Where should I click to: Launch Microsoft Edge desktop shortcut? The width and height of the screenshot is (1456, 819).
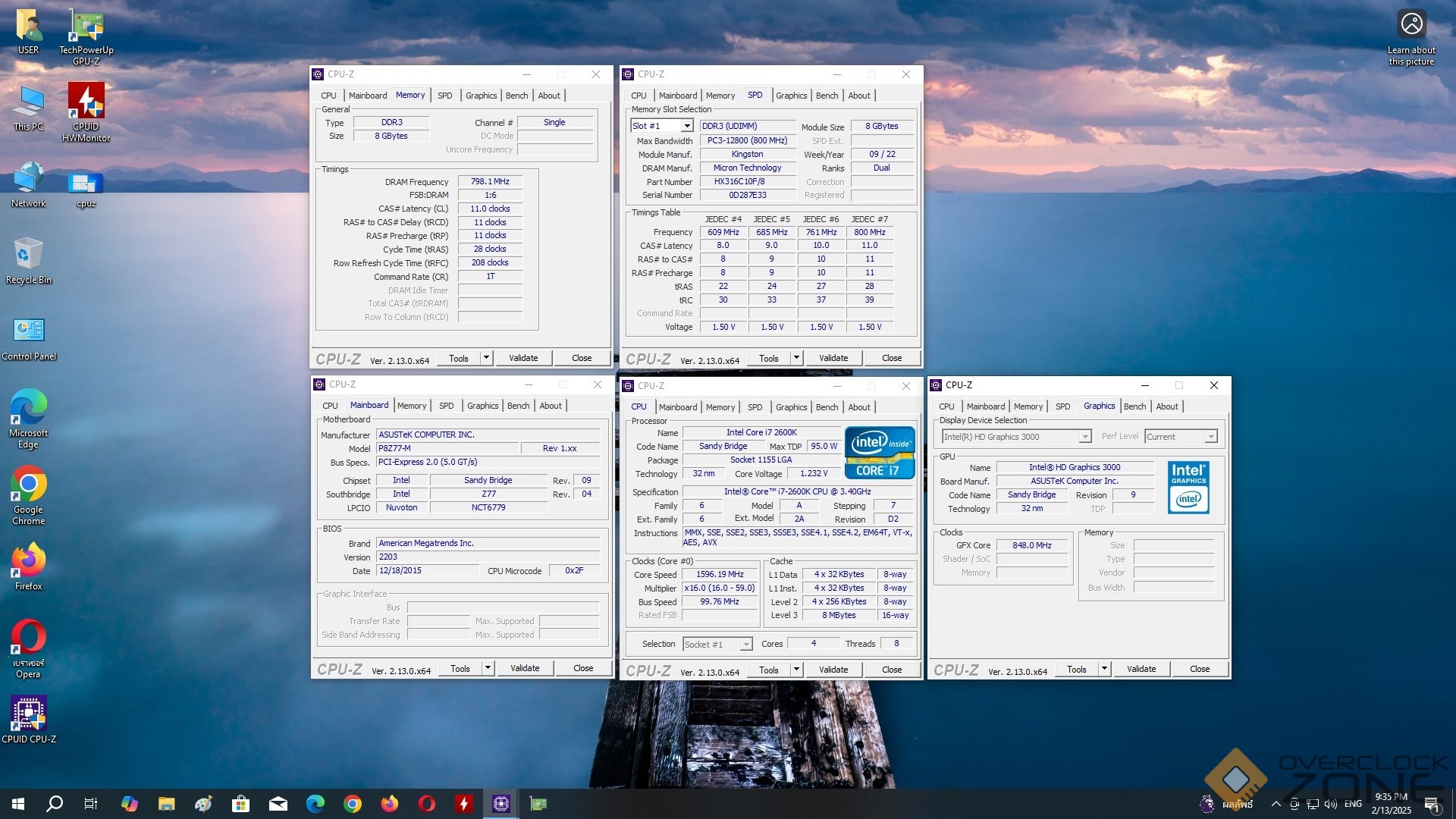point(29,419)
